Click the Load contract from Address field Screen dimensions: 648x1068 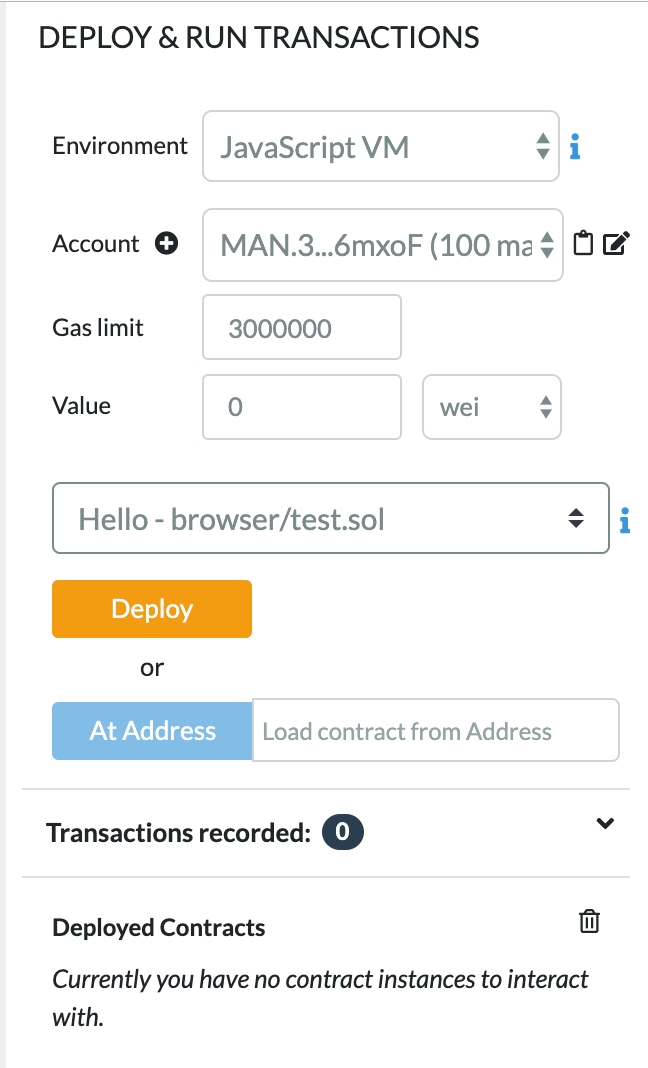(x=435, y=730)
